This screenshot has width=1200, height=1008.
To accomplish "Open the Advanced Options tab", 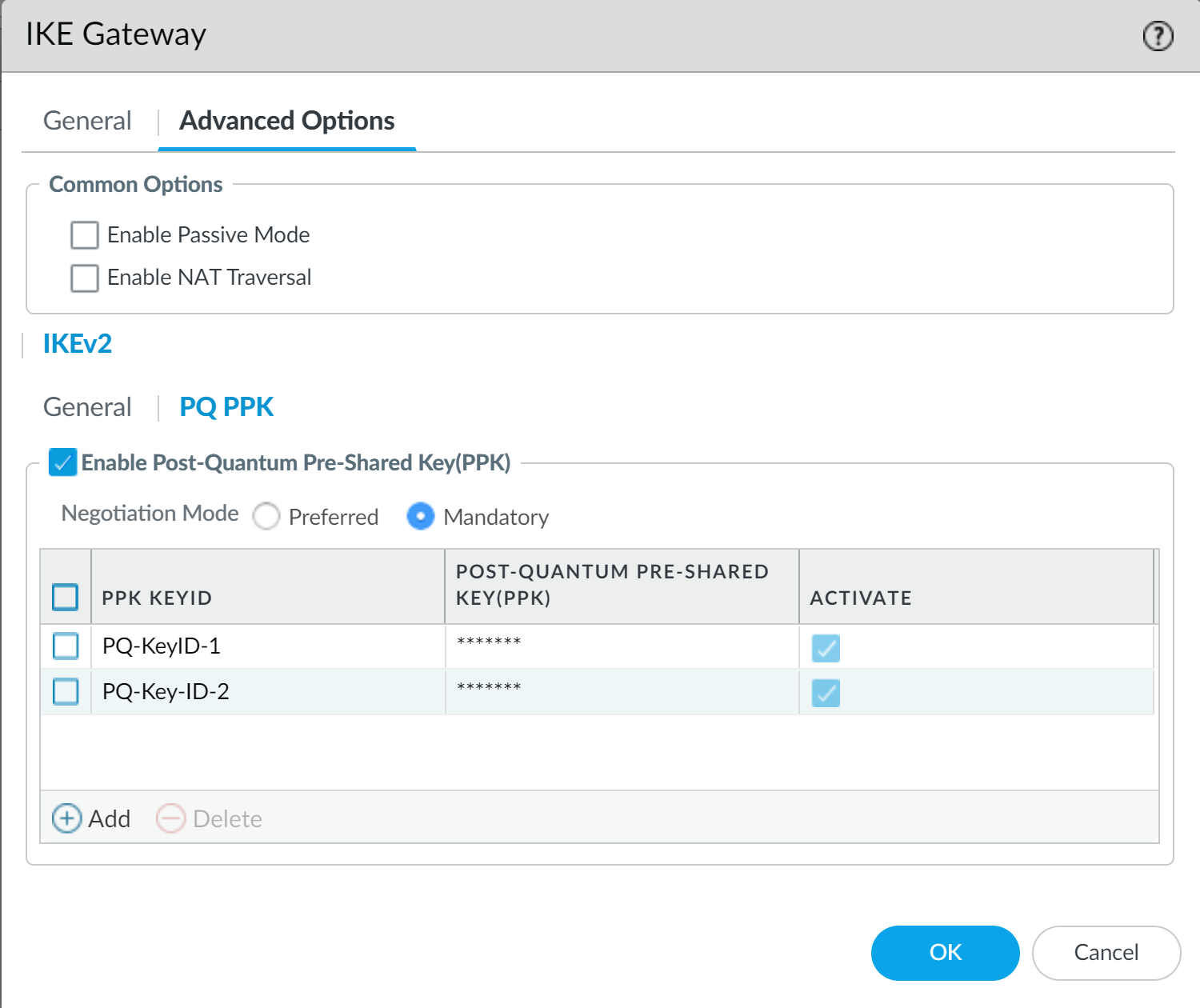I will [x=286, y=121].
